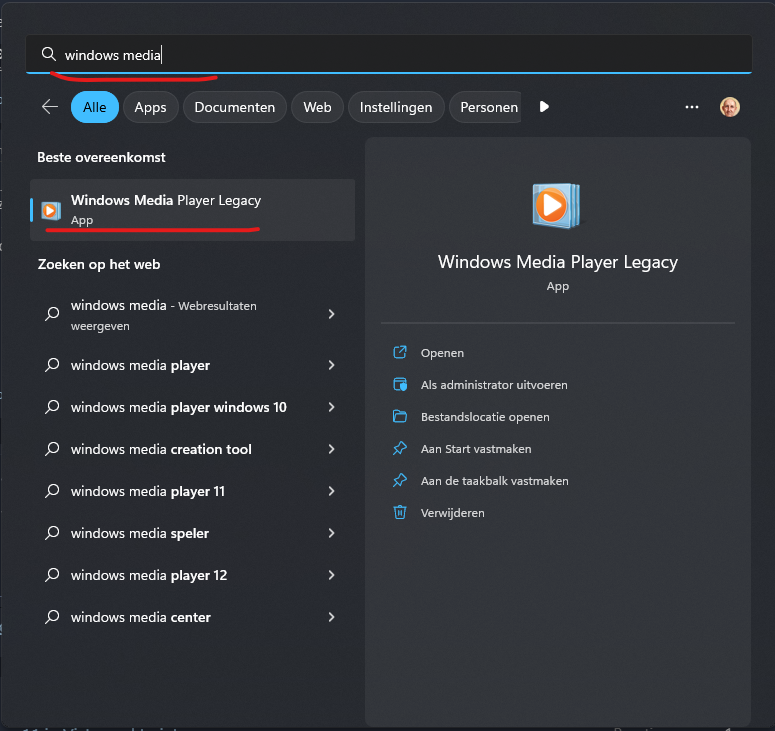Click the three-dot more options icon

(692, 107)
